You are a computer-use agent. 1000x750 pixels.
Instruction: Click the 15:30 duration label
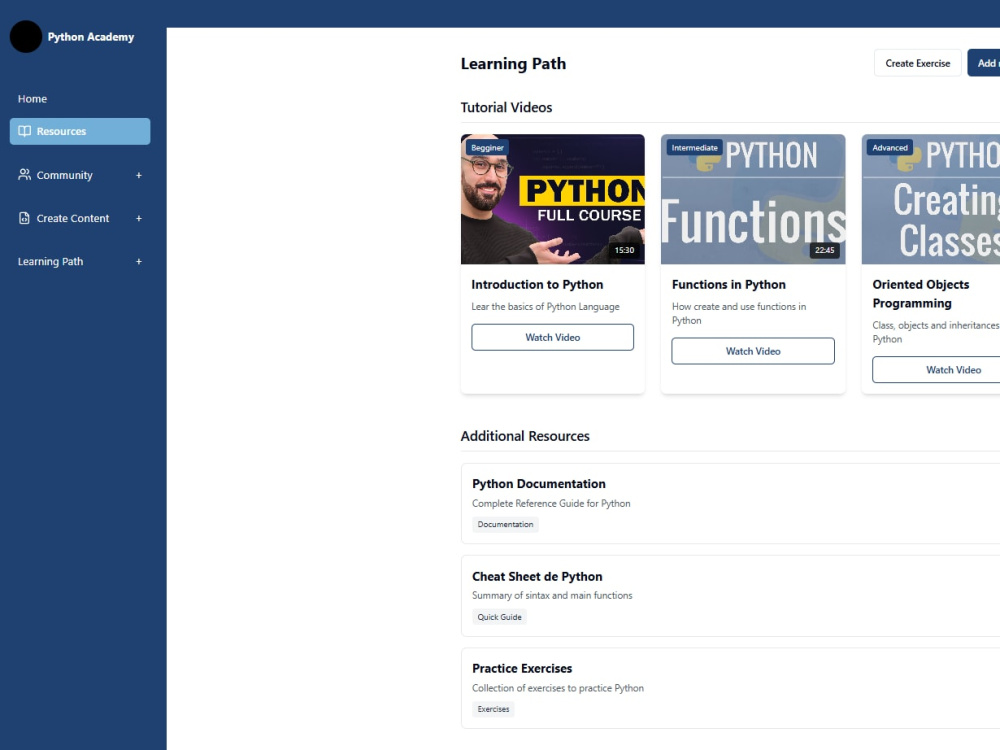624,250
